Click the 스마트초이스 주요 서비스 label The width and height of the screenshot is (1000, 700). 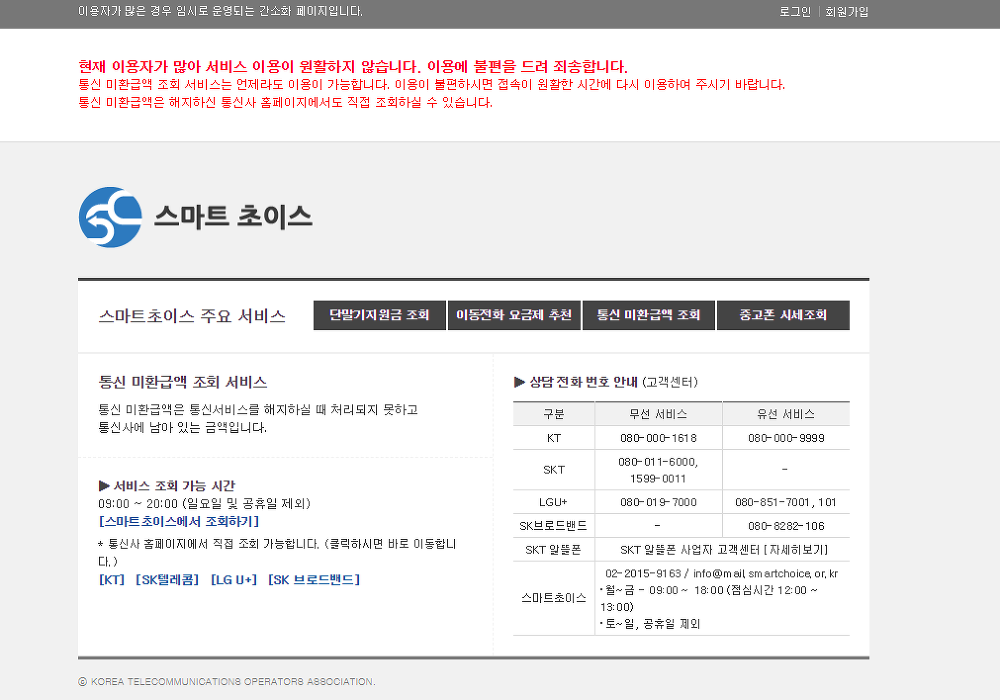coord(192,316)
